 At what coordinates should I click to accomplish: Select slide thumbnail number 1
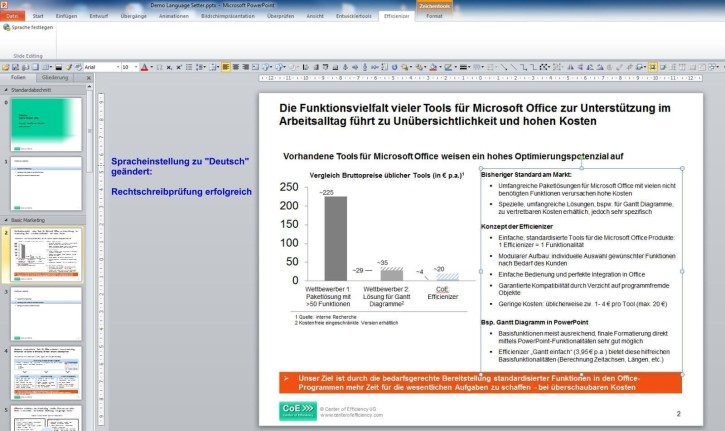(46, 184)
